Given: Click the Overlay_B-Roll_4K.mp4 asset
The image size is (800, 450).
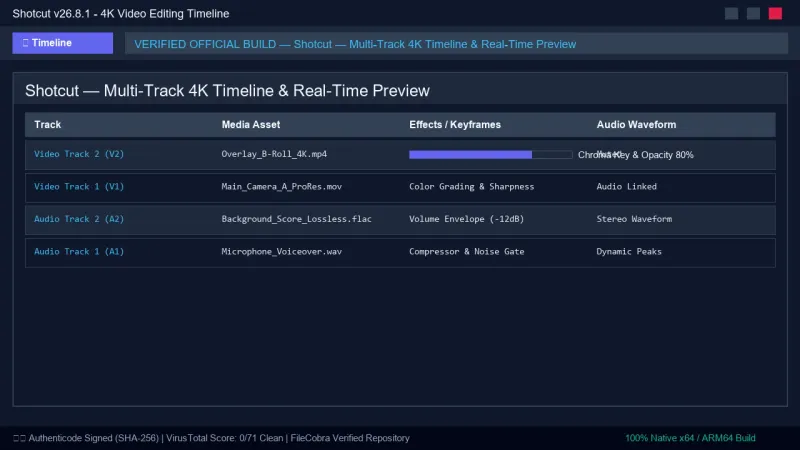Looking at the screenshot, I should click(274, 154).
